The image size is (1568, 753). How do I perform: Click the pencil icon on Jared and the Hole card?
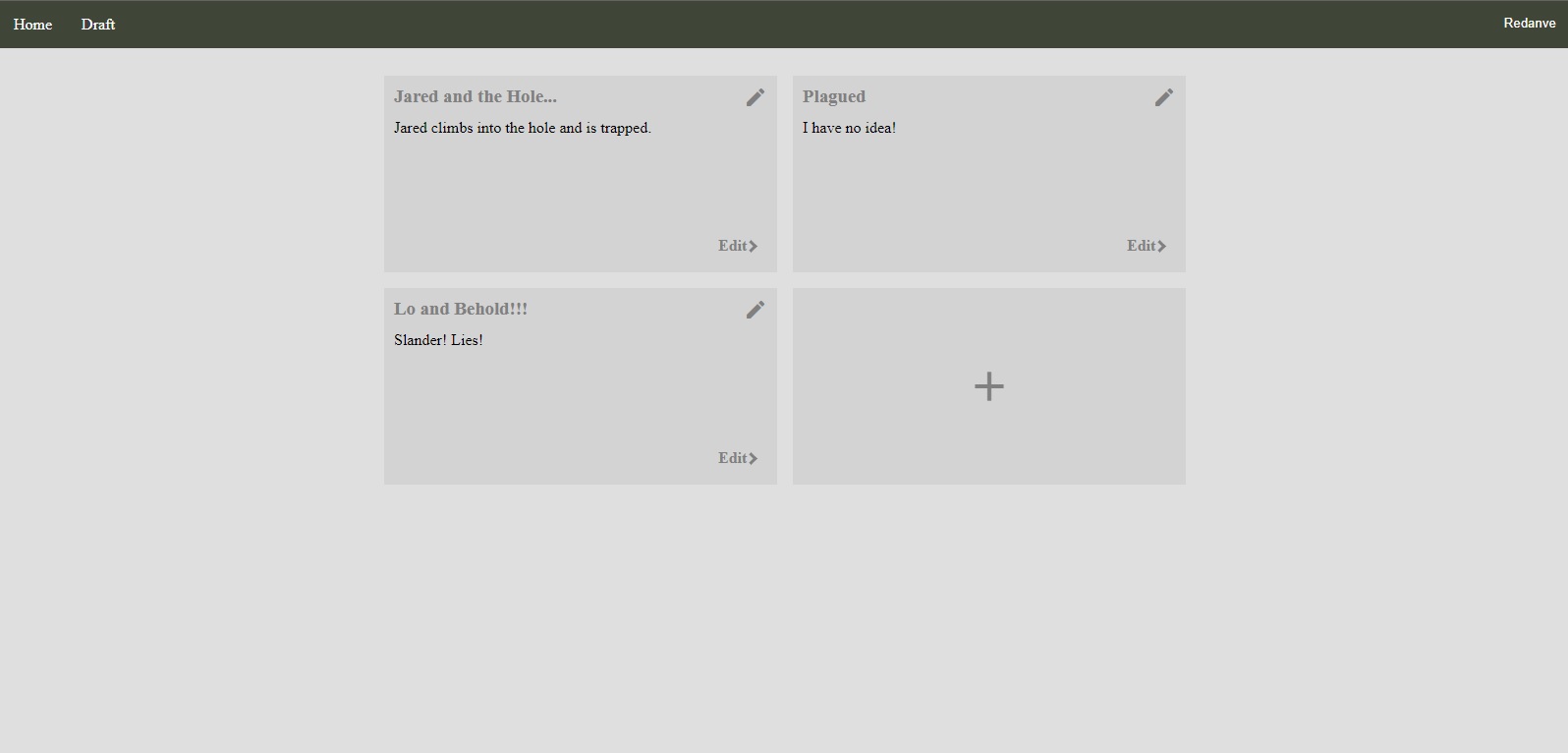point(755,97)
